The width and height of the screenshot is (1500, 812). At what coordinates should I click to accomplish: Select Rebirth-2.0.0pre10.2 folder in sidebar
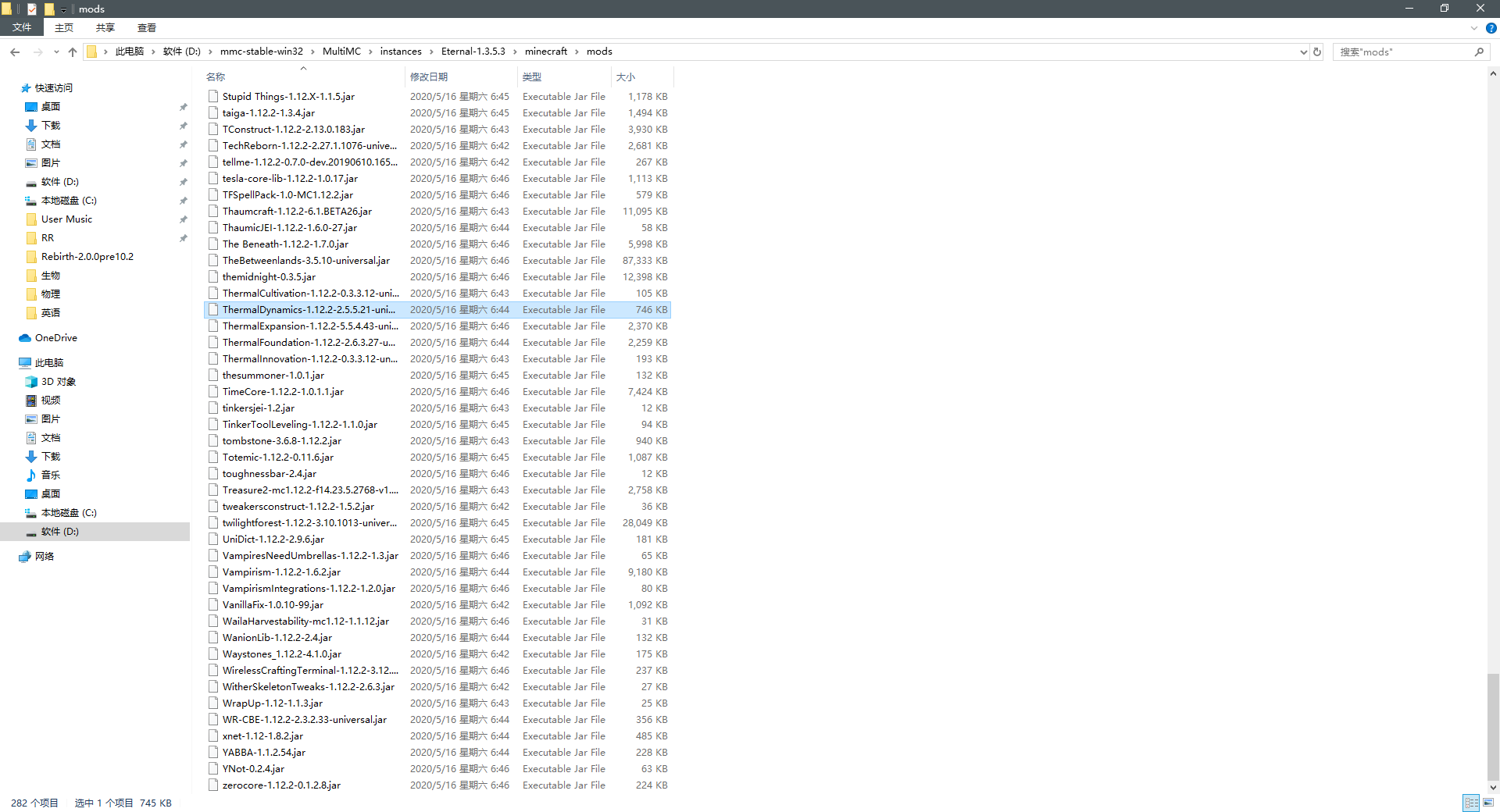87,257
